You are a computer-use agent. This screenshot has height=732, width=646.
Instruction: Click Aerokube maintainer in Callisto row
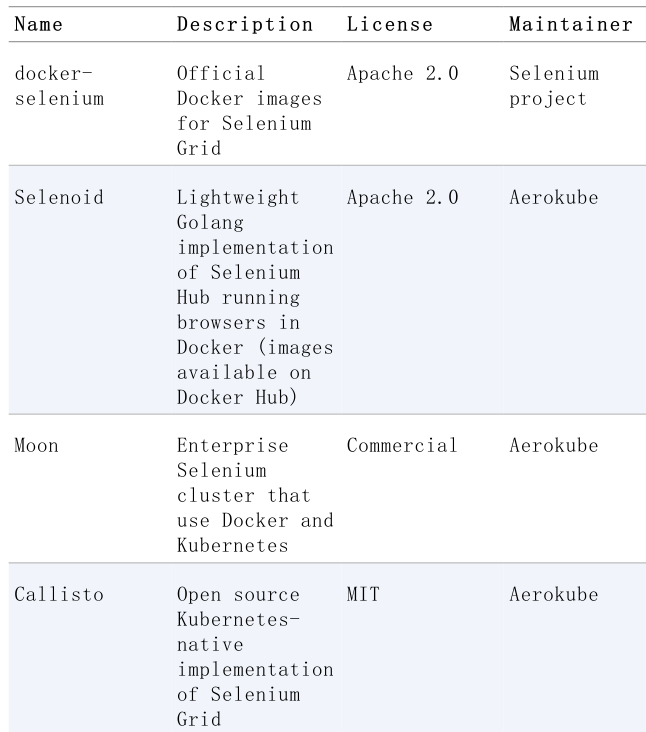coord(554,594)
